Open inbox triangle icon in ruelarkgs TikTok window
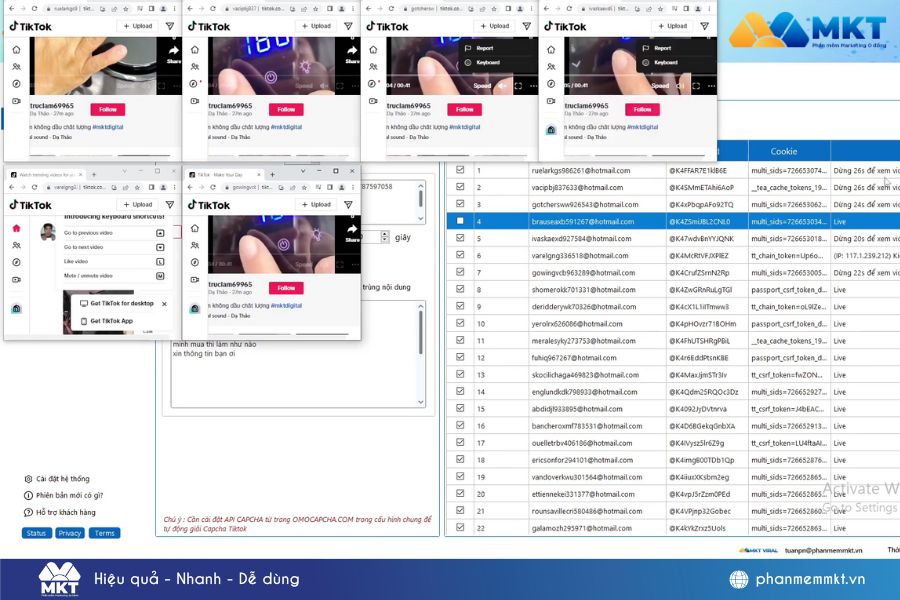Viewport: 900px width, 600px height. 170,26
